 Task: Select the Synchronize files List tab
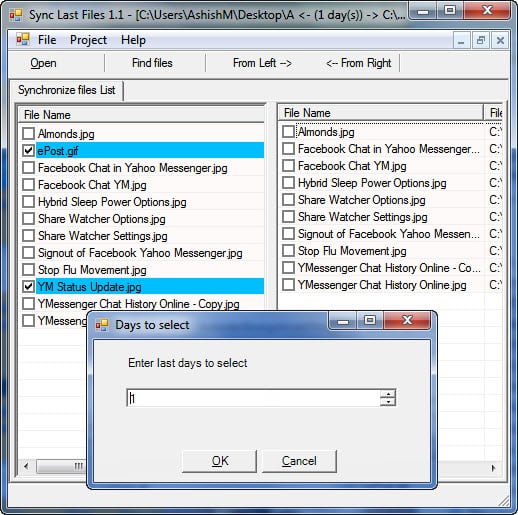point(67,90)
